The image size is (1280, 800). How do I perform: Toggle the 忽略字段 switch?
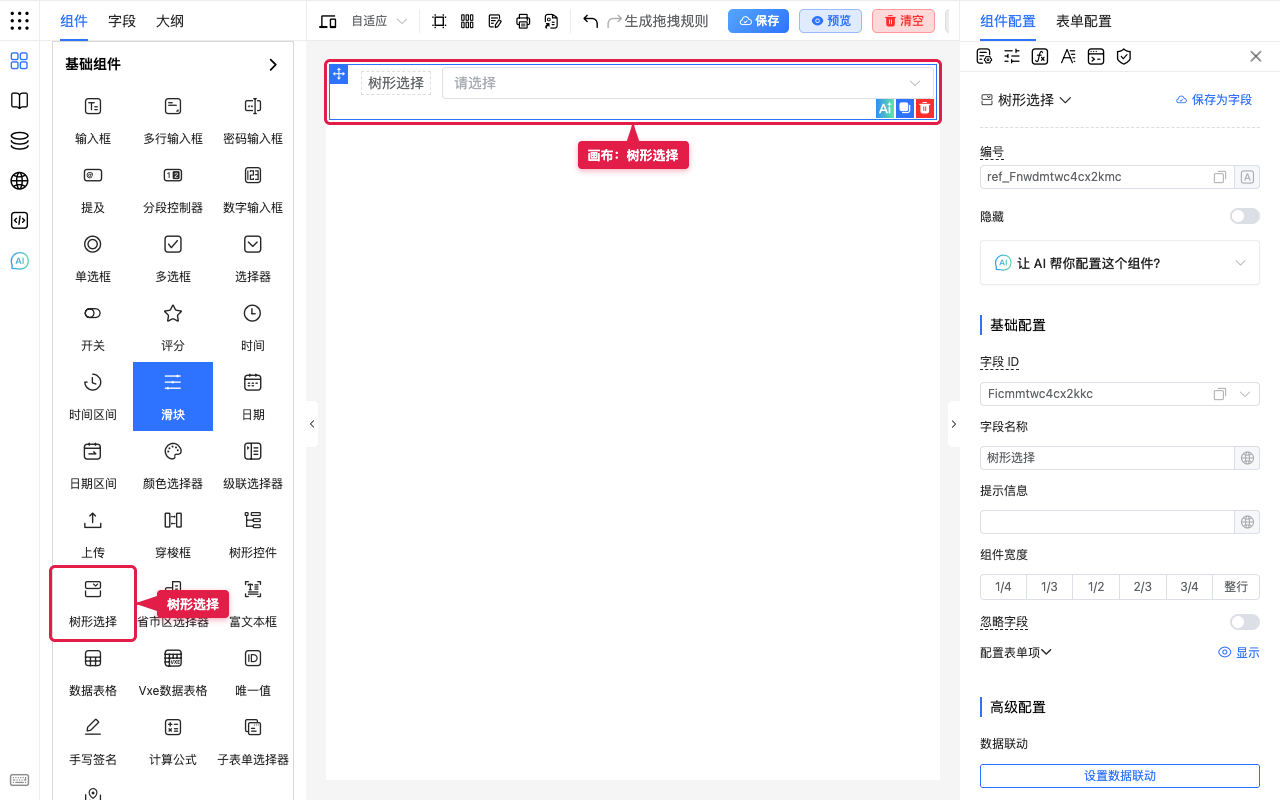pos(1245,622)
